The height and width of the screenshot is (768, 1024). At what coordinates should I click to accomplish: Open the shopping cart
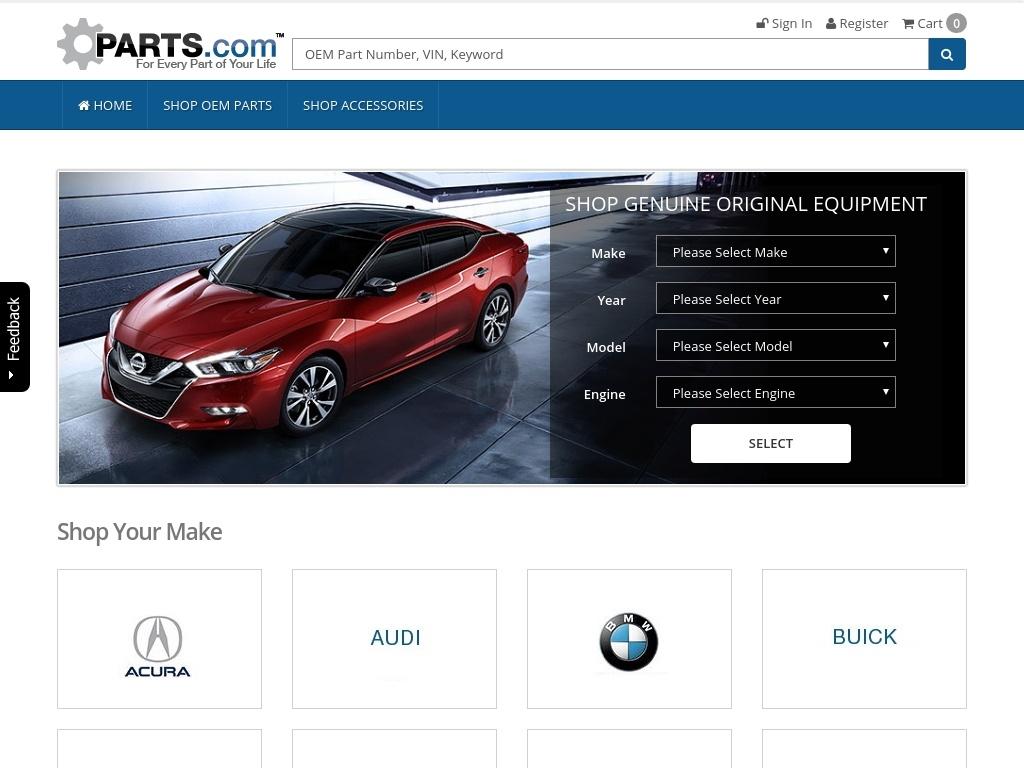(933, 23)
